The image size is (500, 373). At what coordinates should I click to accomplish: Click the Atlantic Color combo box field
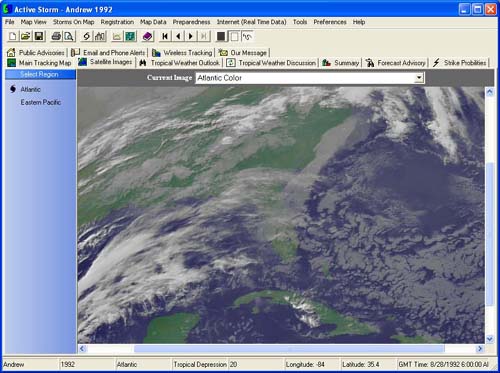click(310, 78)
